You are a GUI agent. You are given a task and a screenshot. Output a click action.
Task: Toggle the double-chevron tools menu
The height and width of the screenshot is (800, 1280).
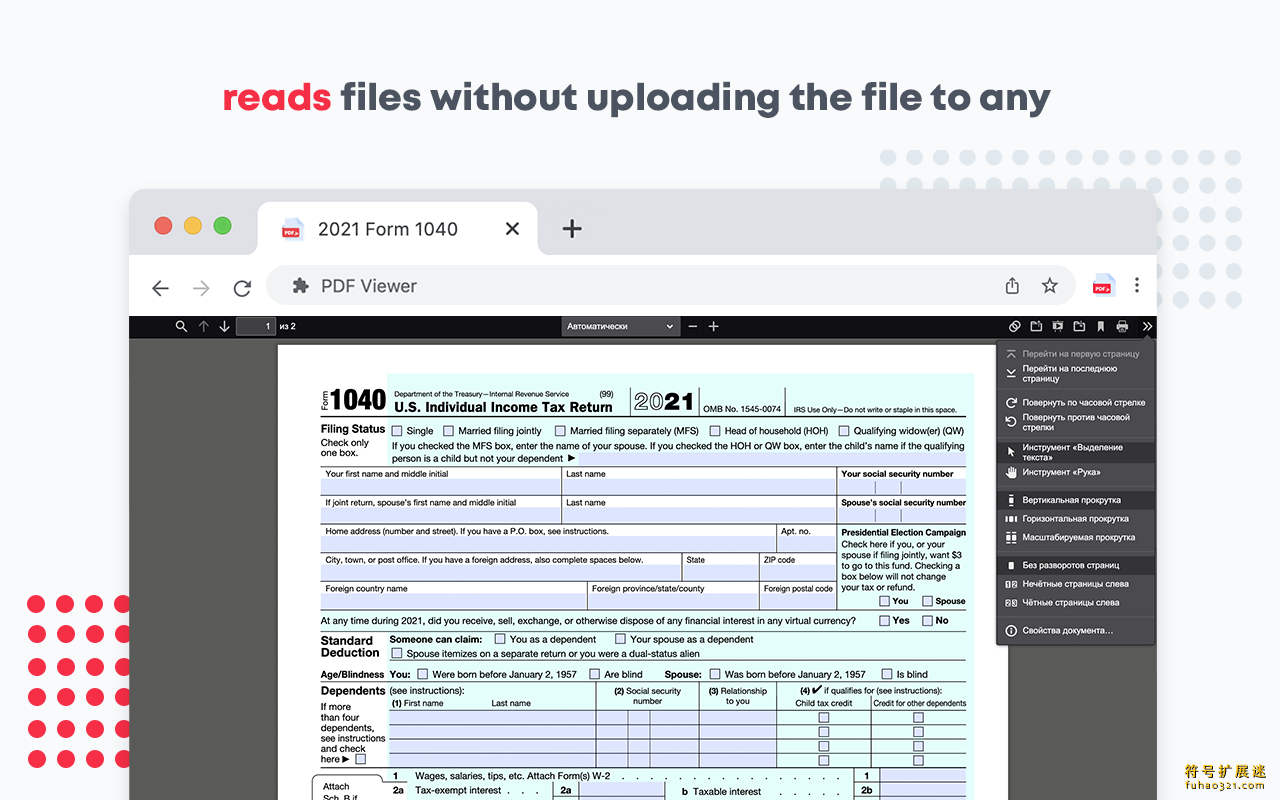pos(1147,326)
